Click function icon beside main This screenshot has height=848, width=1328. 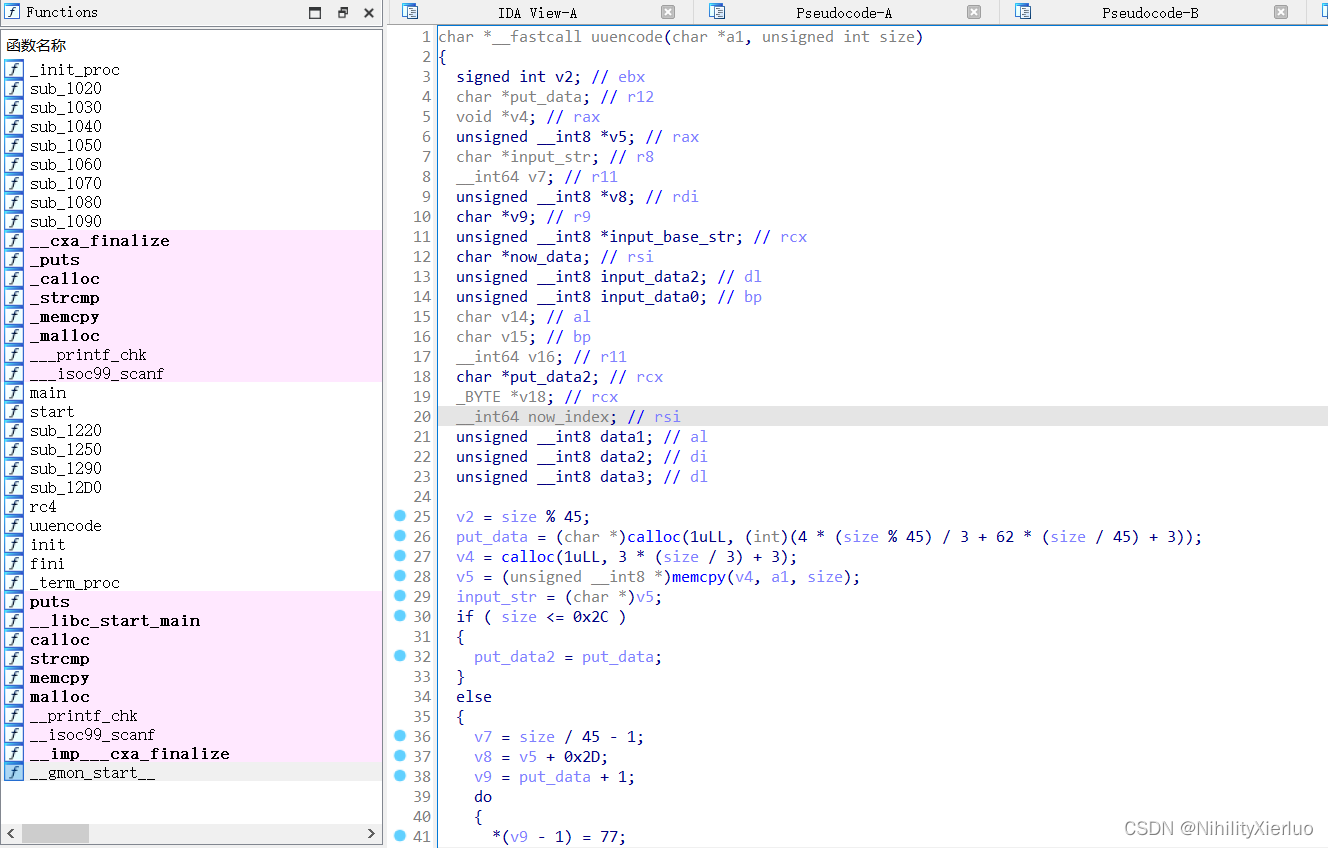pyautogui.click(x=14, y=392)
